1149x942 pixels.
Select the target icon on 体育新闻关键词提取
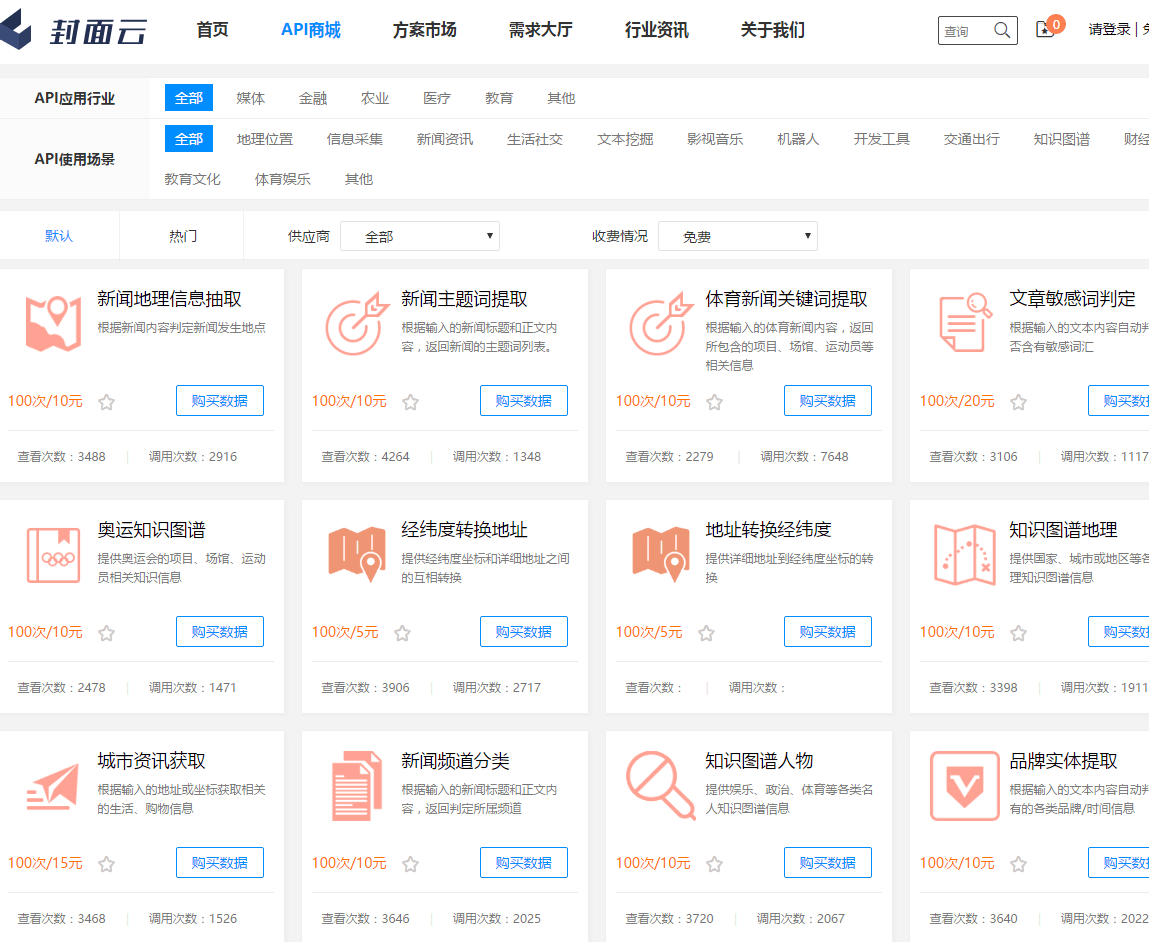pyautogui.click(x=660, y=320)
